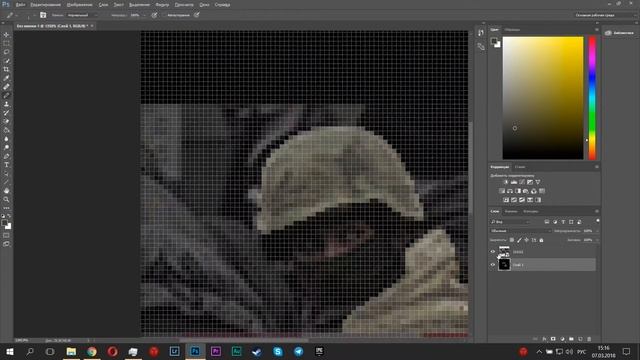The image size is (640, 360).
Task: Select the Lasso tool
Action: pyautogui.click(x=6, y=52)
